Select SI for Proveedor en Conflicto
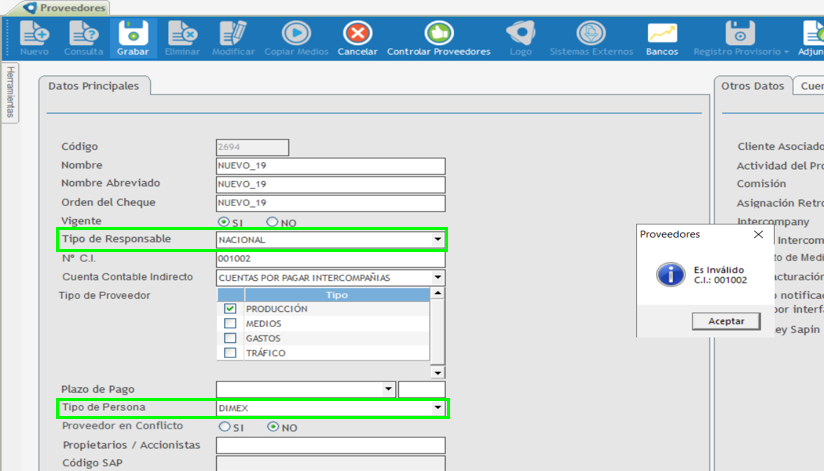The image size is (824, 471). pyautogui.click(x=224, y=427)
